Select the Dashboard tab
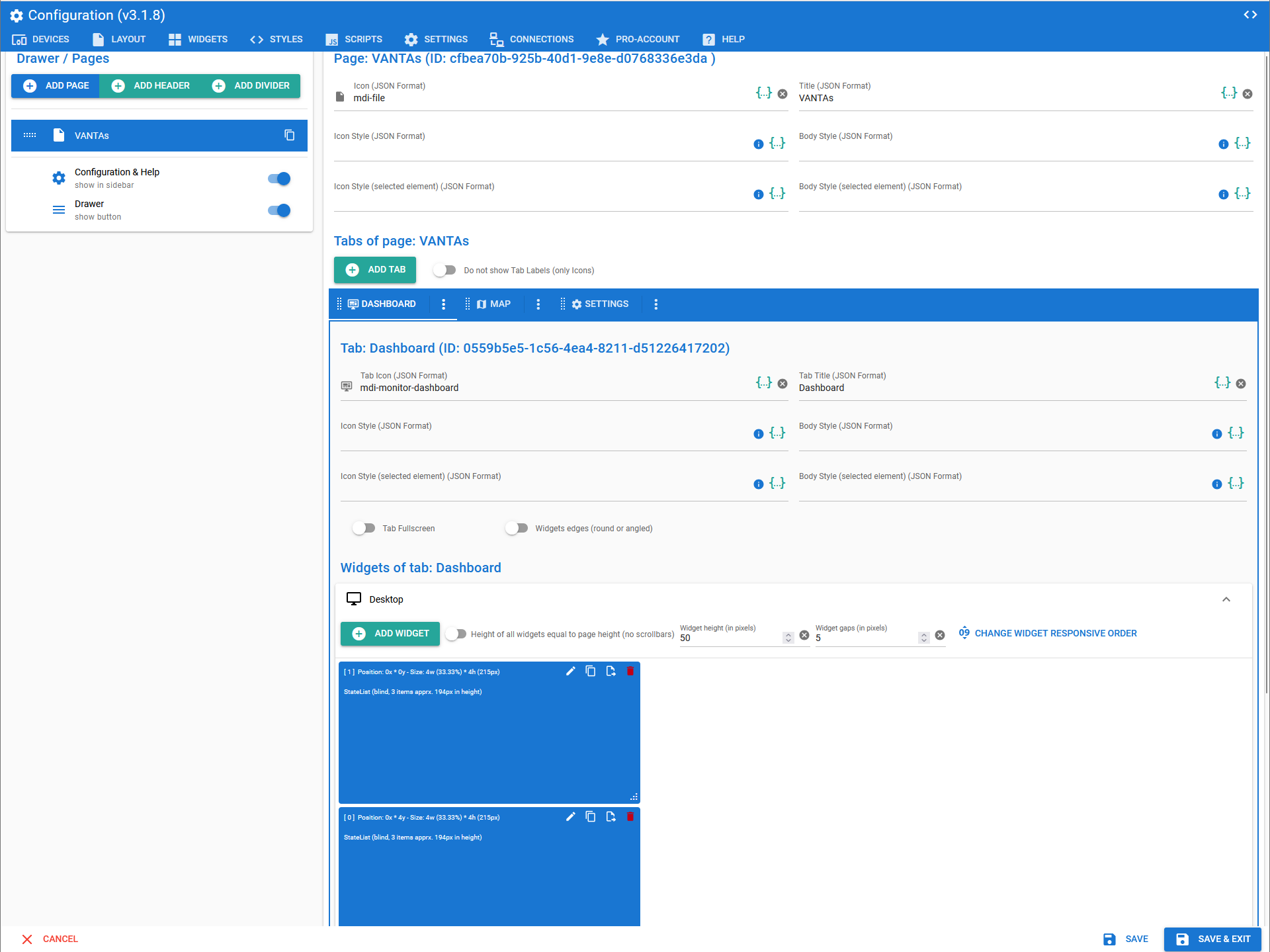Image resolution: width=1270 pixels, height=952 pixels. (382, 304)
